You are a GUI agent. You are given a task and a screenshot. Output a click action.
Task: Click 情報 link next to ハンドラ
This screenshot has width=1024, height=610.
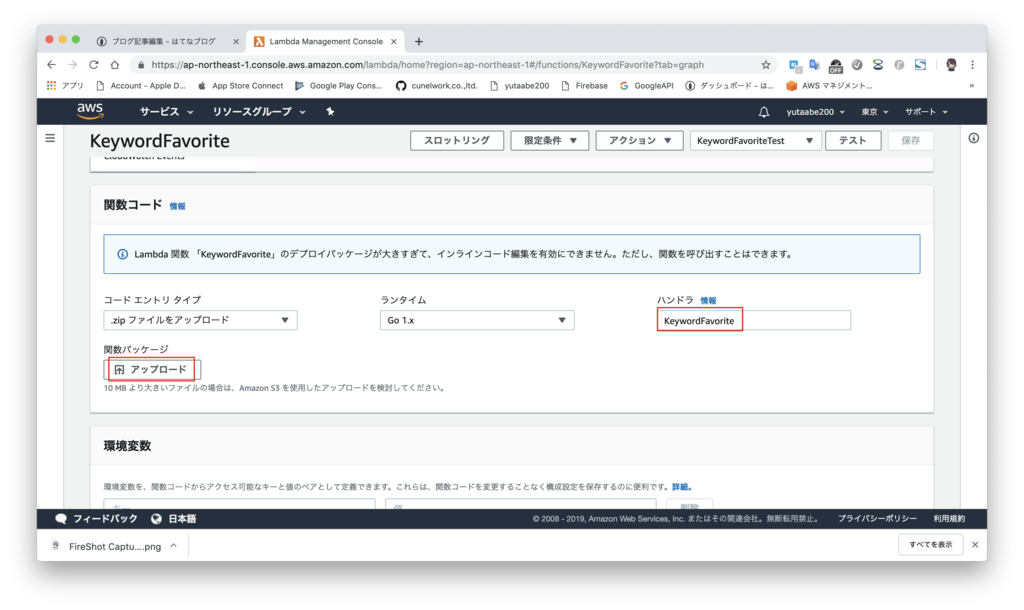pyautogui.click(x=708, y=300)
